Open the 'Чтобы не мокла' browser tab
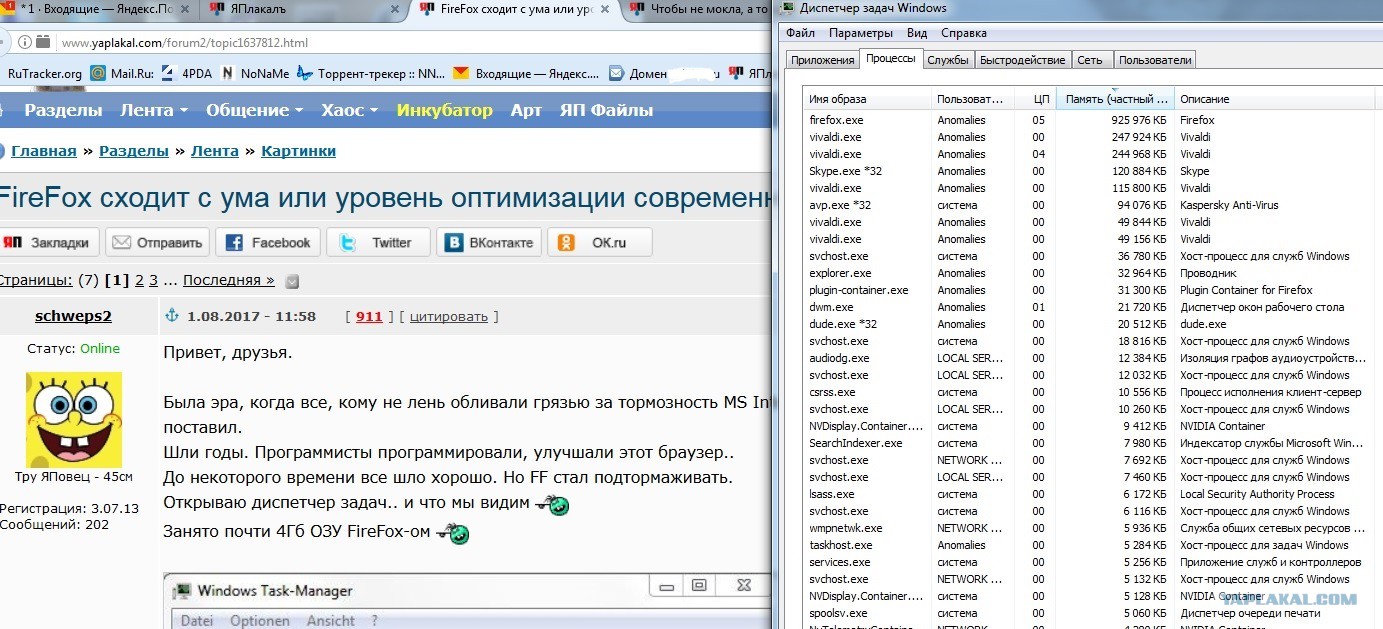1383x629 pixels. click(x=698, y=9)
